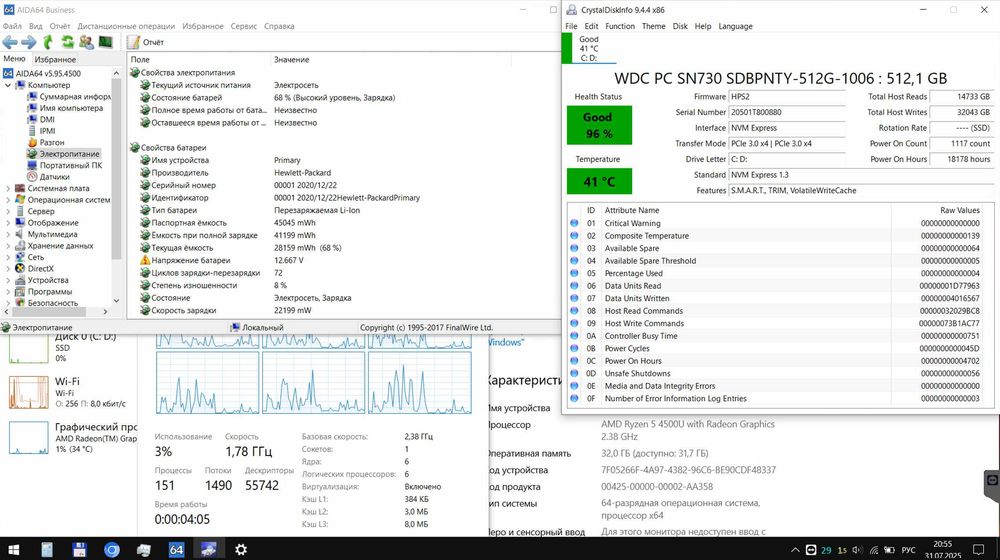Go back using AIDA64 back arrow
Image resolution: width=1000 pixels, height=560 pixels.
point(10,42)
